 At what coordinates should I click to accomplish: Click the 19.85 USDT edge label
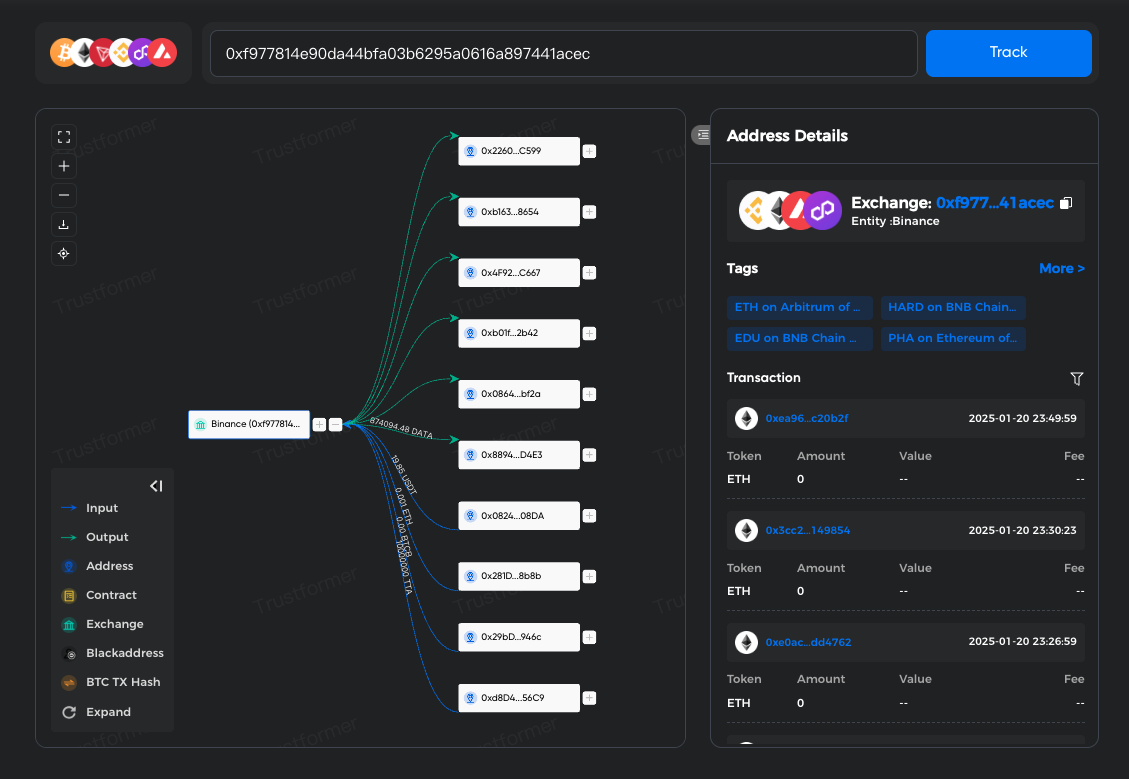pyautogui.click(x=403, y=474)
